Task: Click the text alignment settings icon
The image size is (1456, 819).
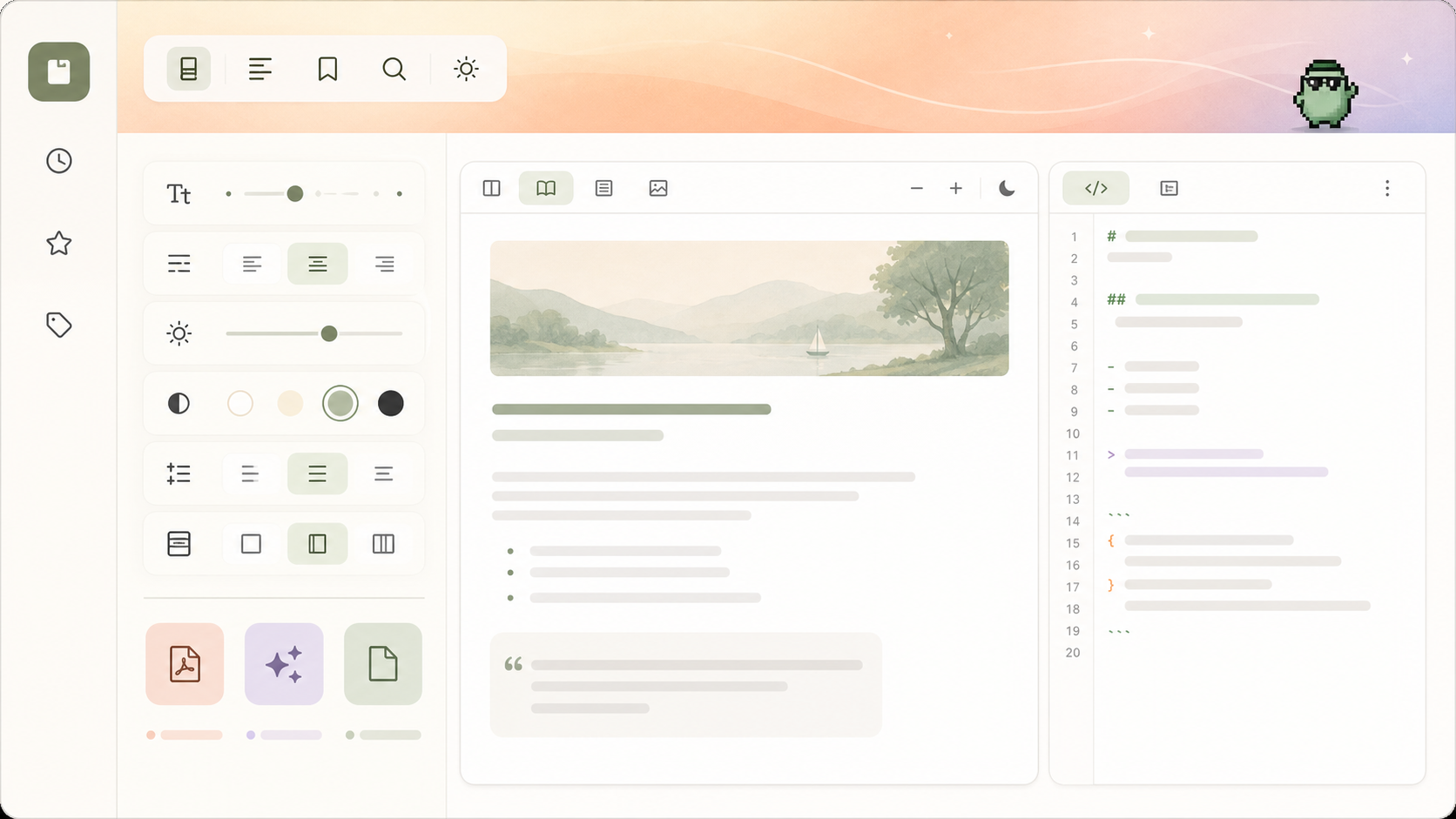Action: tap(179, 264)
